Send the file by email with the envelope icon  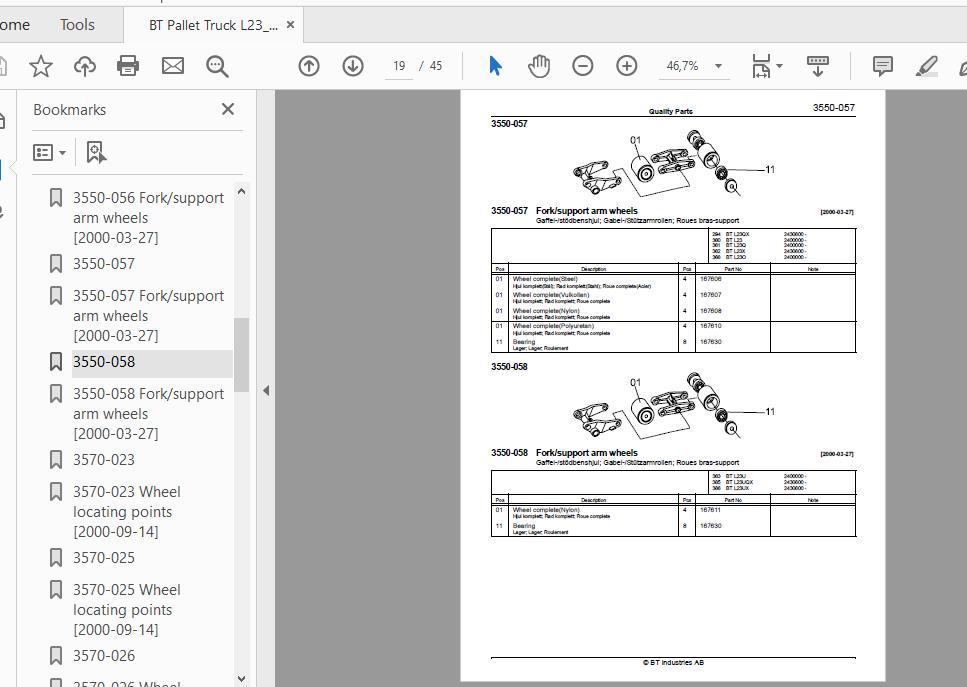(x=173, y=65)
